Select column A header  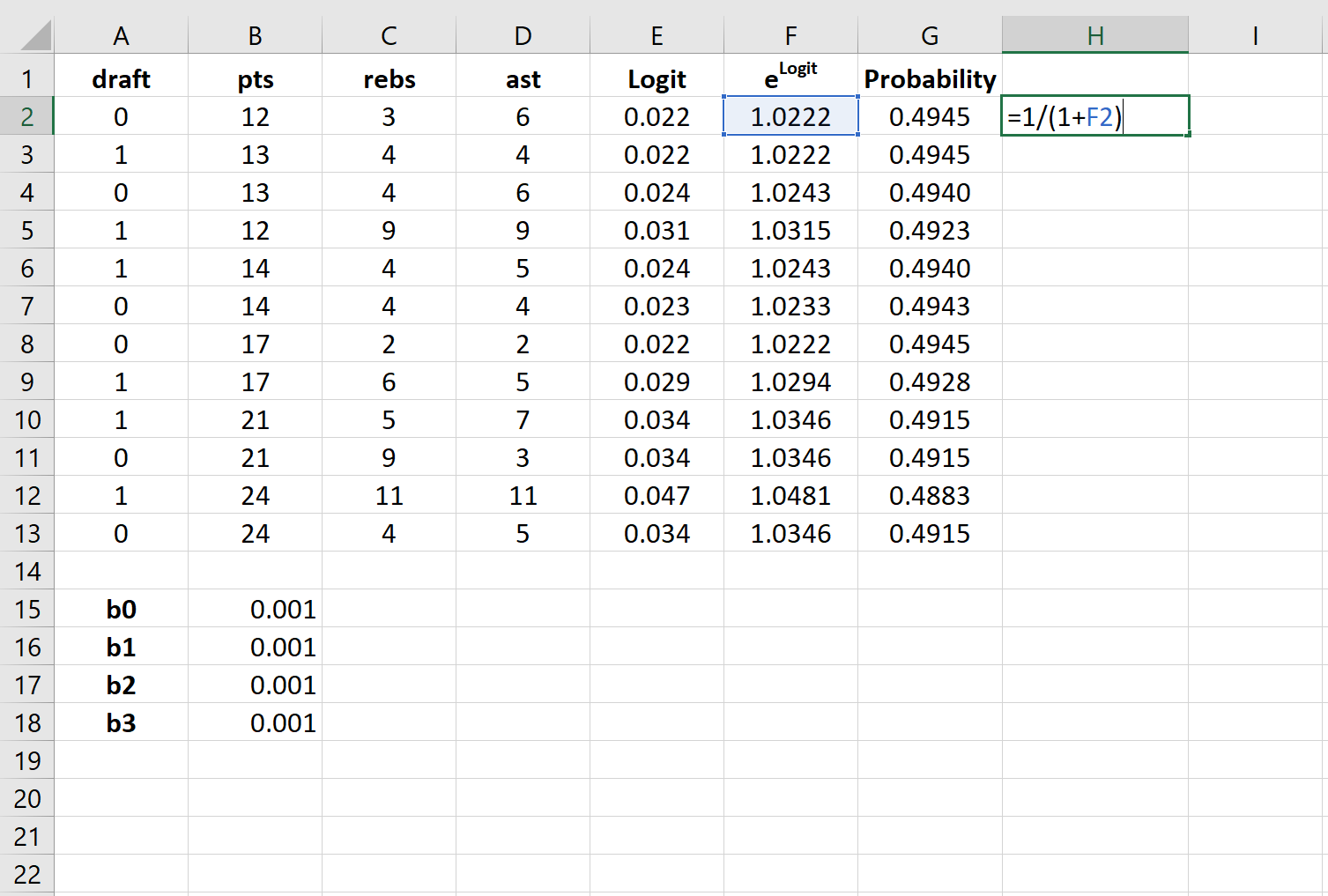[x=121, y=36]
